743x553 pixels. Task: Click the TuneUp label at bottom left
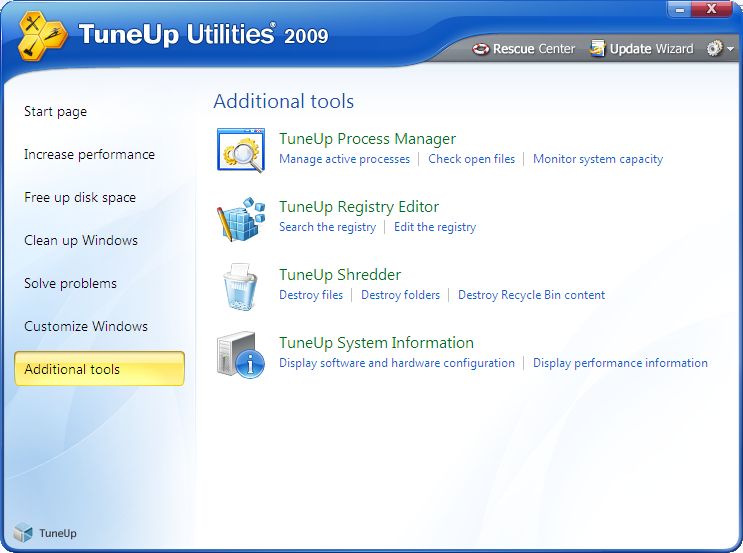(x=58, y=533)
